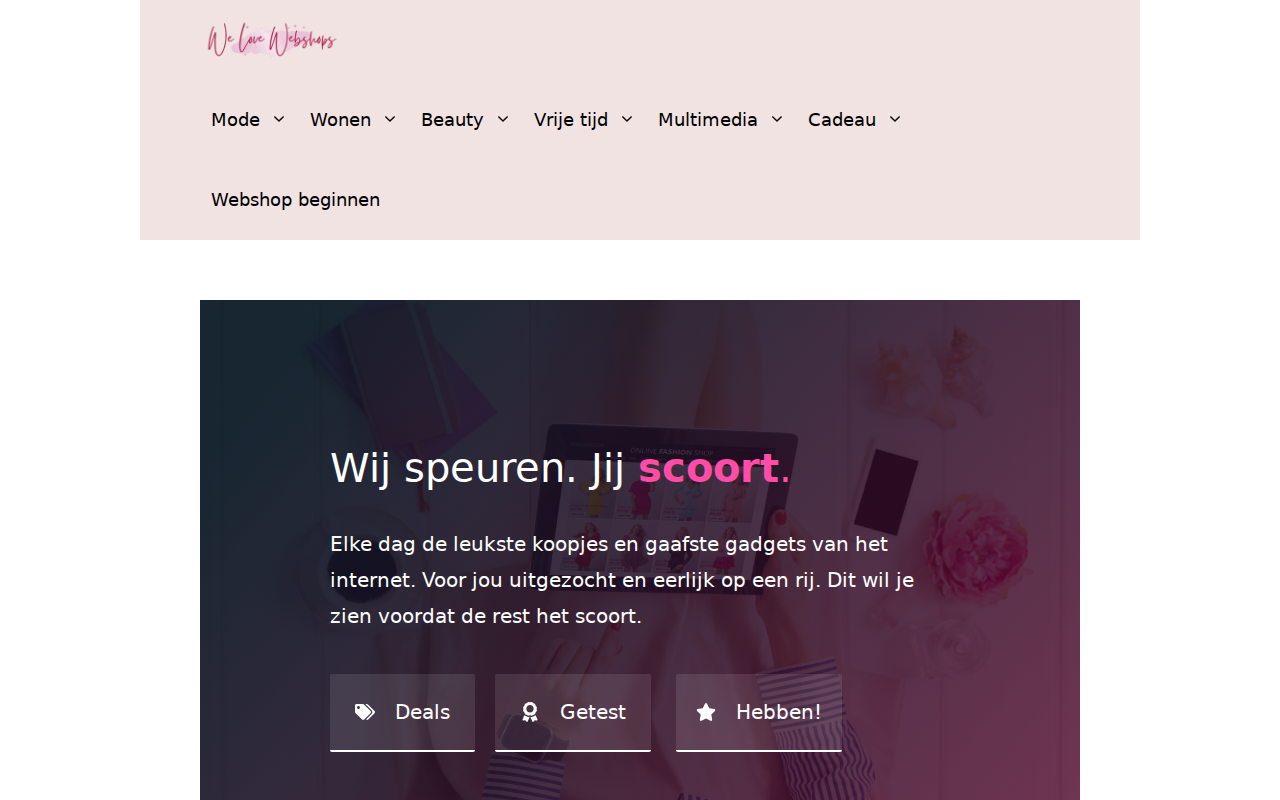
Task: Click the tags icon on Deals button
Action: point(365,712)
